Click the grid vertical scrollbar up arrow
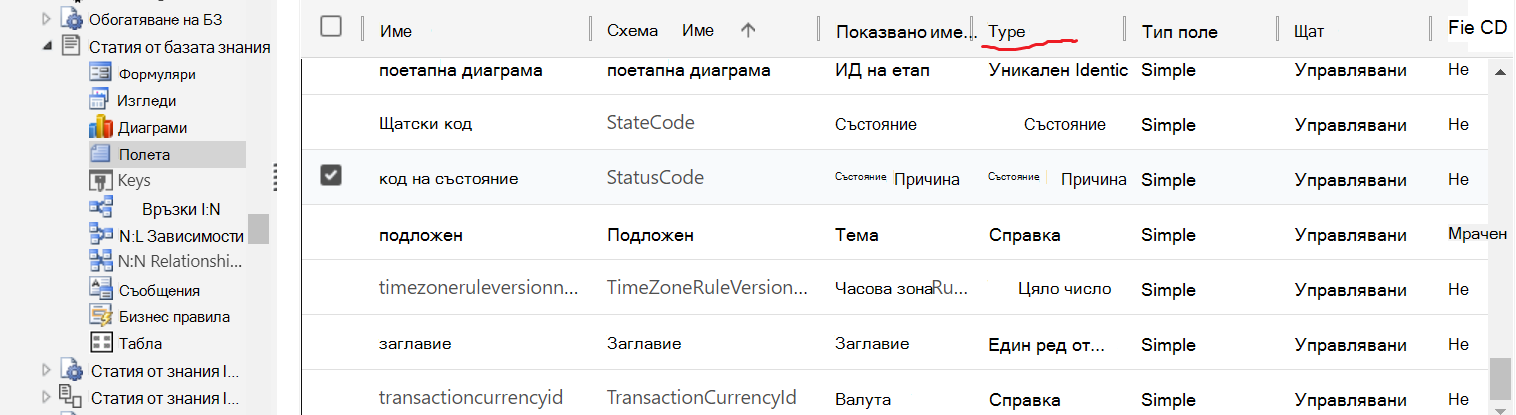The image size is (1516, 415). (1499, 72)
